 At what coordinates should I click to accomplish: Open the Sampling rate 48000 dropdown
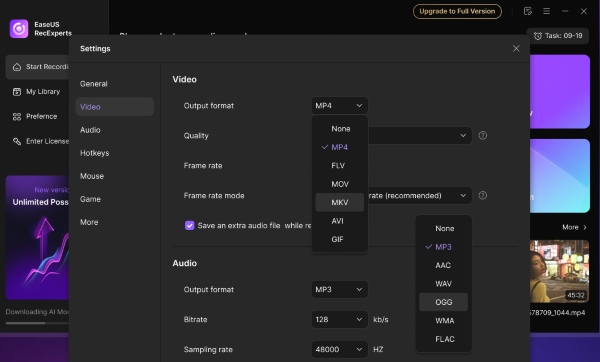click(x=339, y=349)
